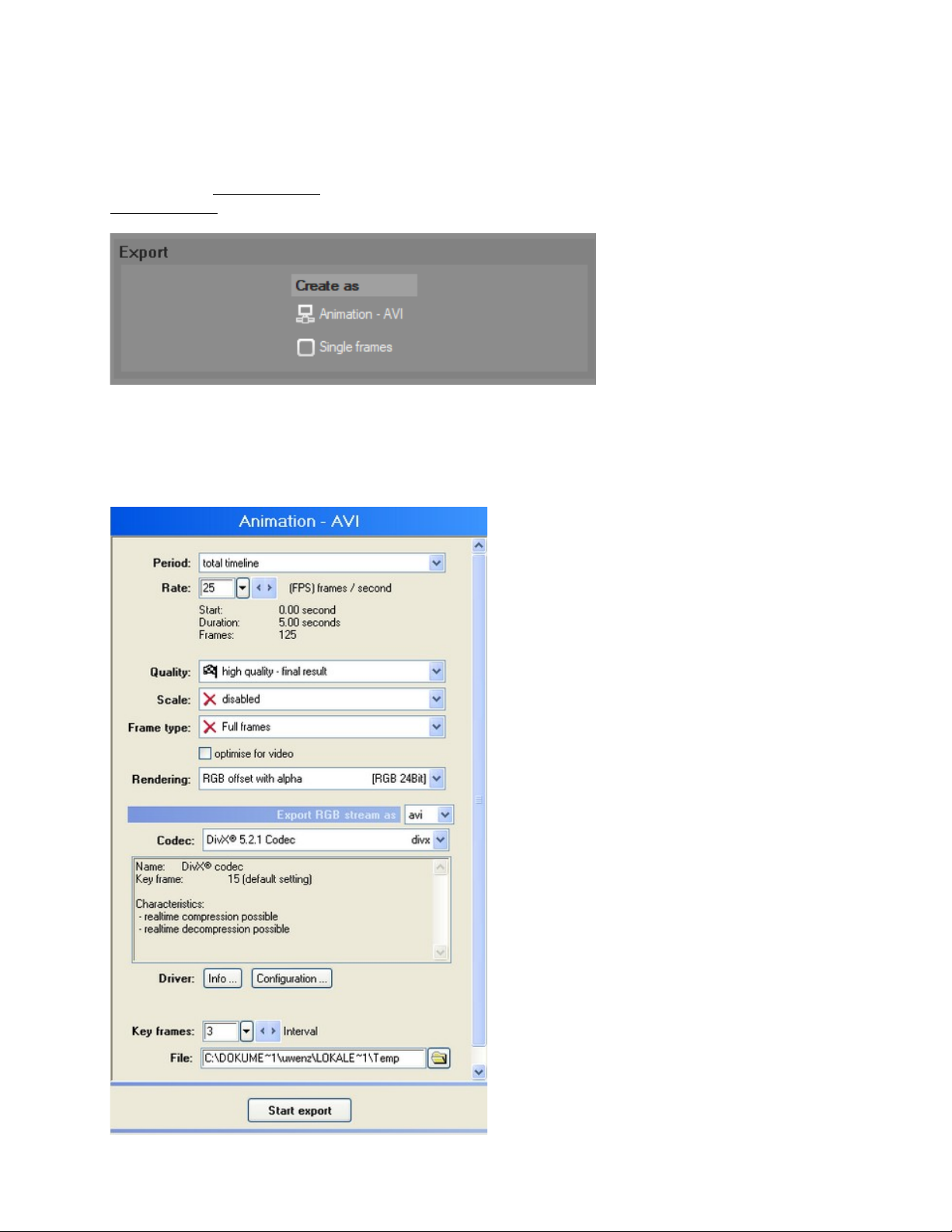The image size is (952, 1232).
Task: Click the panel vertical scrollbar thumb
Action: (x=479, y=800)
